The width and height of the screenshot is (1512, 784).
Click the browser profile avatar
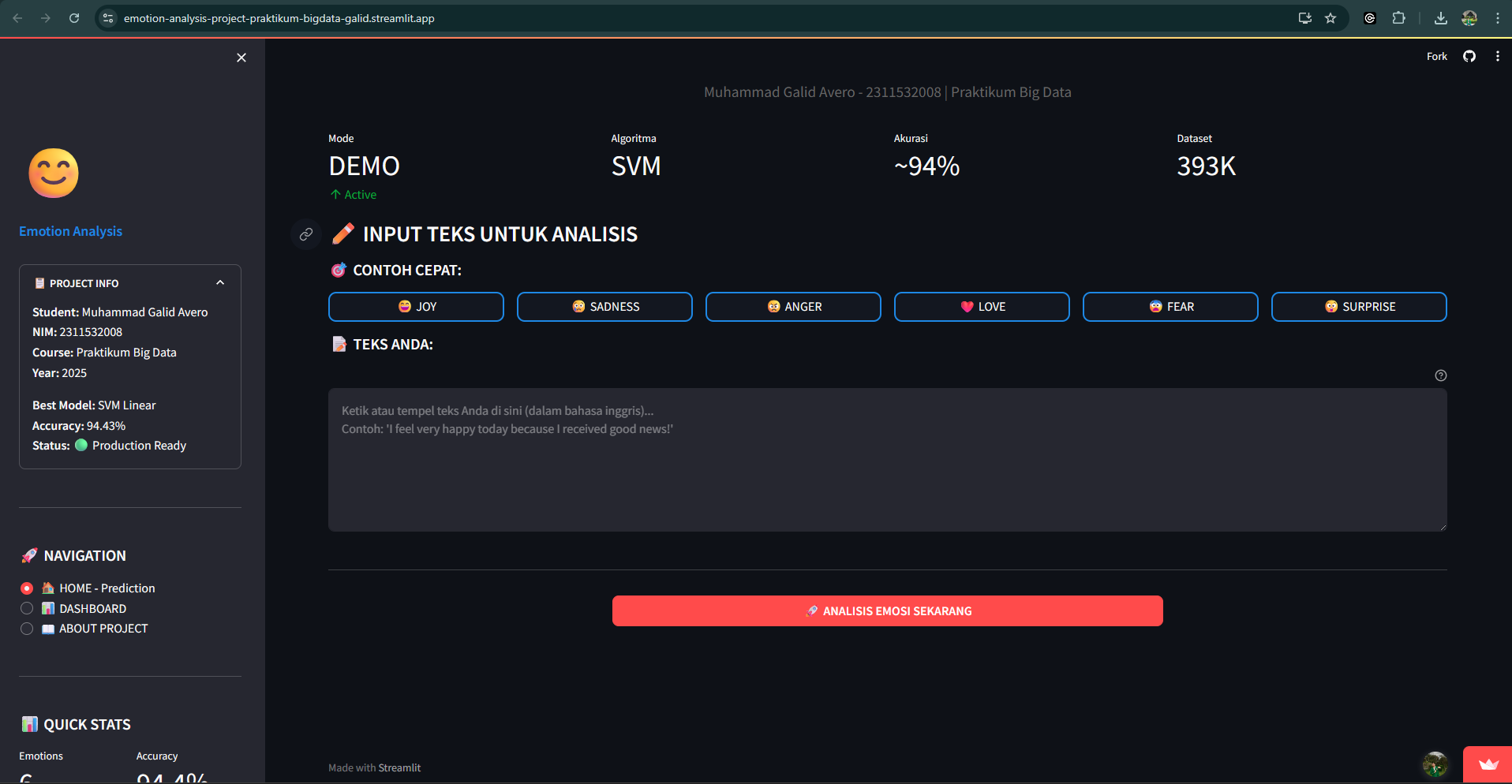point(1469,18)
